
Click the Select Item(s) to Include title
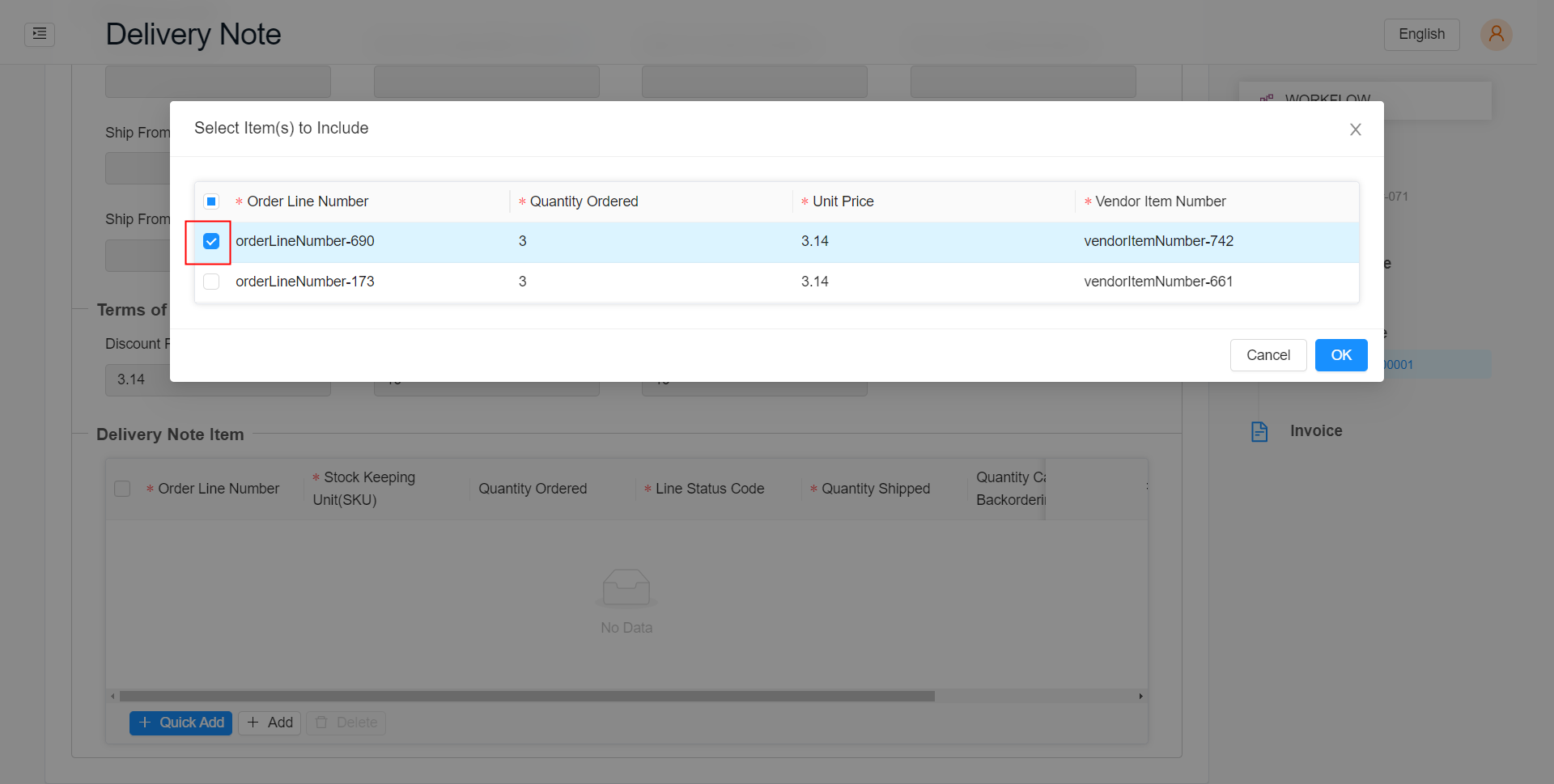click(x=282, y=128)
